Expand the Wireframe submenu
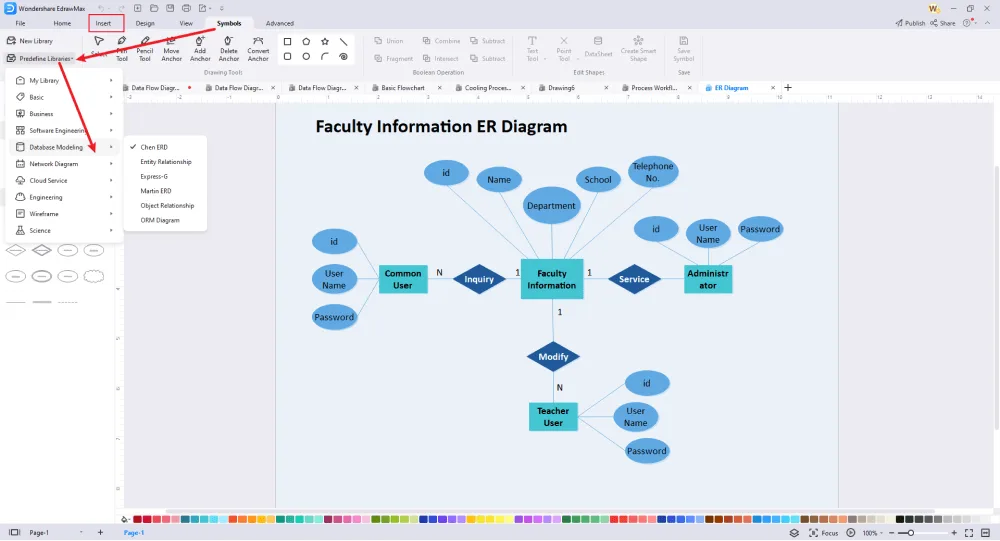Viewport: 1000px width, 541px height. click(64, 214)
